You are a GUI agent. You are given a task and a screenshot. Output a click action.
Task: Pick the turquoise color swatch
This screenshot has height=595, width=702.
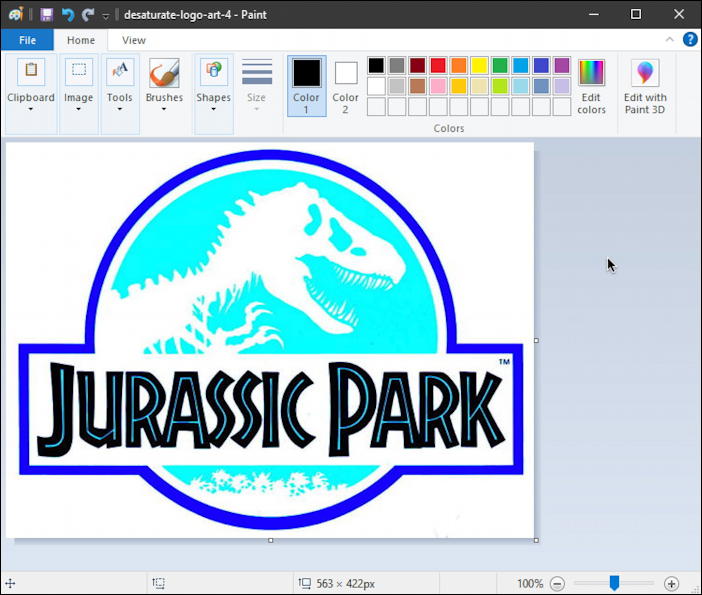(520, 65)
